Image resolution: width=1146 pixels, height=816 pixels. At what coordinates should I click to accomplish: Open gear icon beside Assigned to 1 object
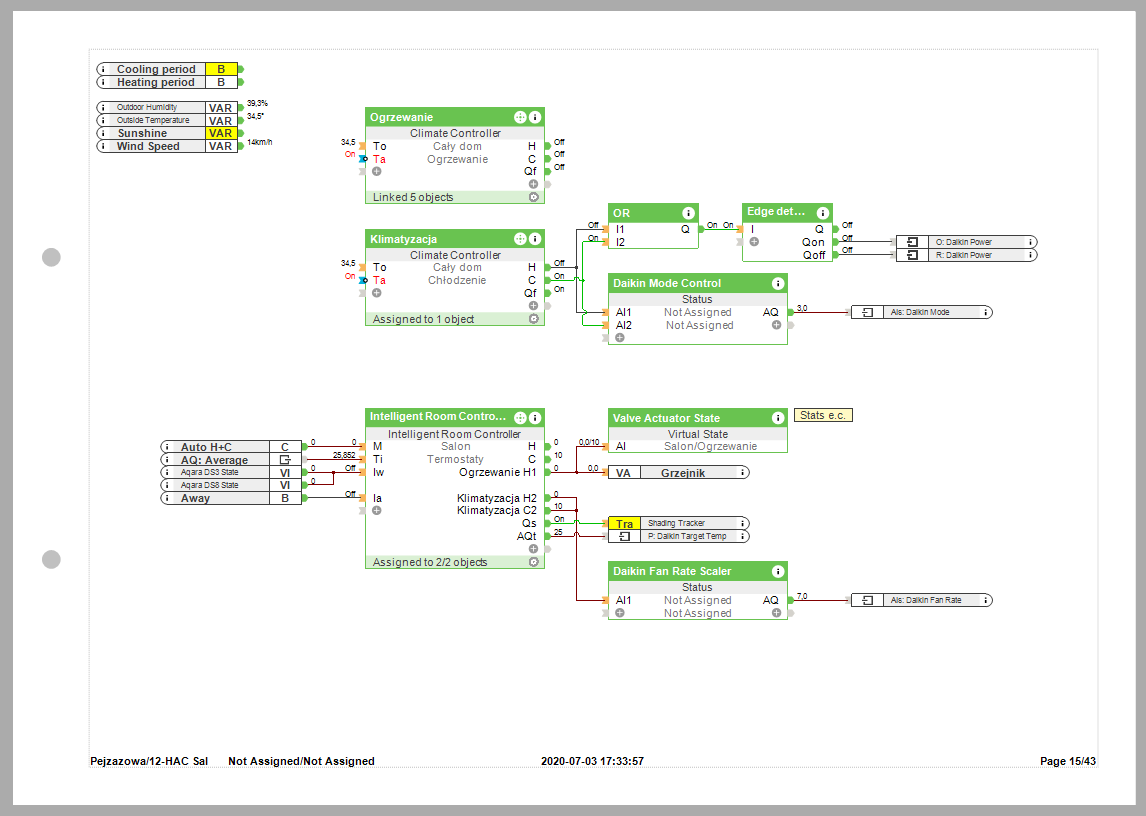click(534, 320)
